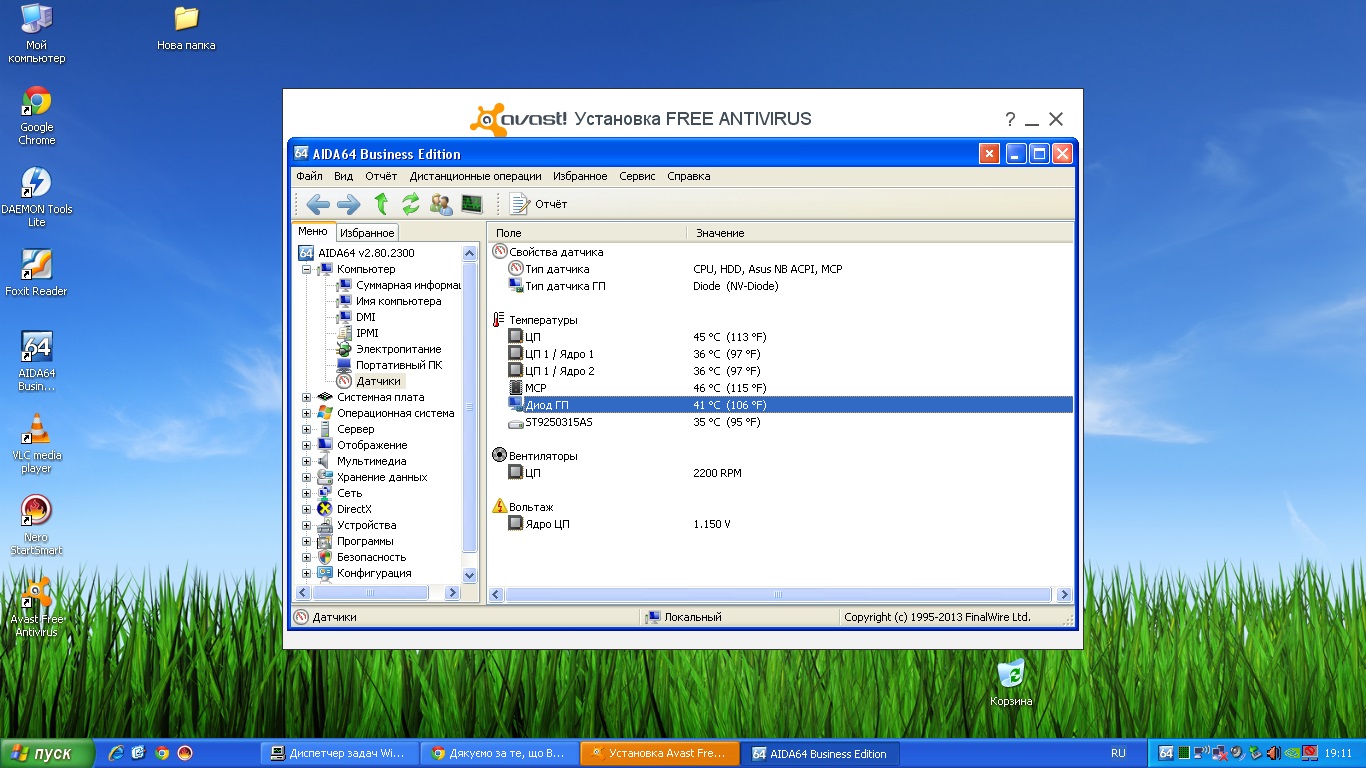Click the RU language indicator in taskbar
The width and height of the screenshot is (1366, 768).
click(x=1118, y=753)
